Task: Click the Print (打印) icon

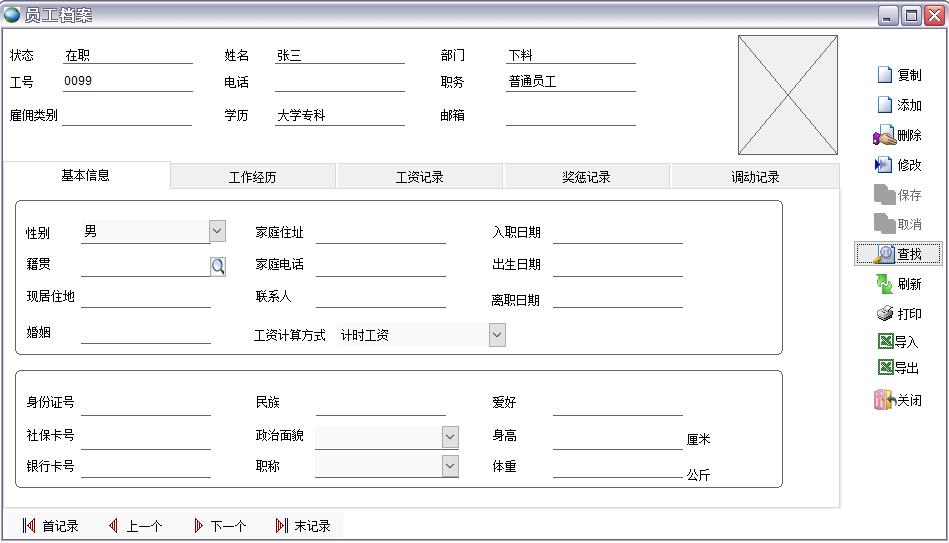Action: pyautogui.click(x=885, y=314)
